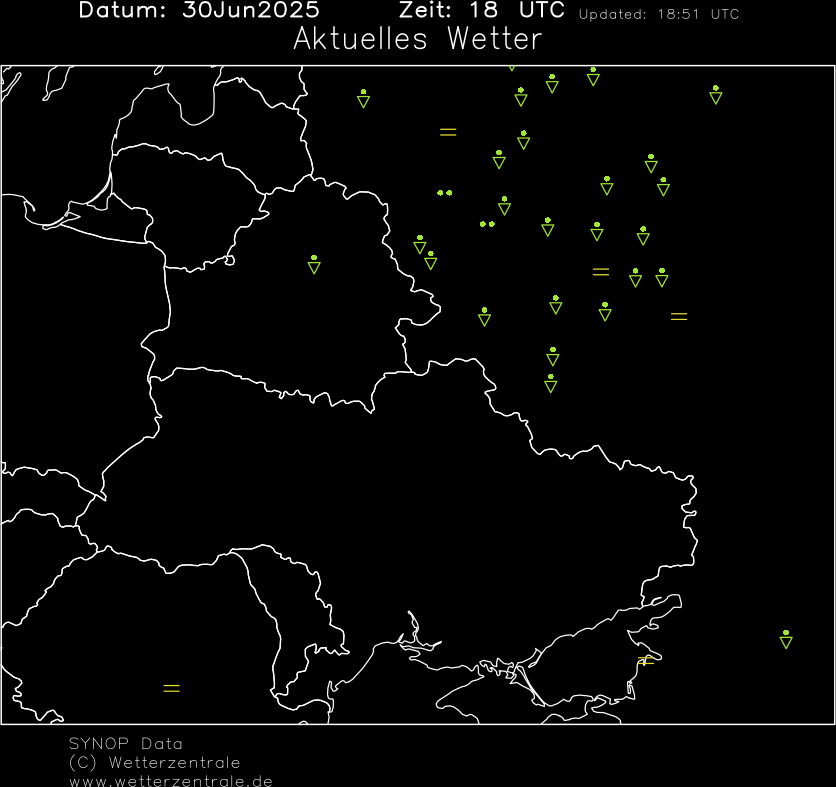Click the fog symbol in Romania at bottom-left
836x787 pixels.
coord(172,688)
